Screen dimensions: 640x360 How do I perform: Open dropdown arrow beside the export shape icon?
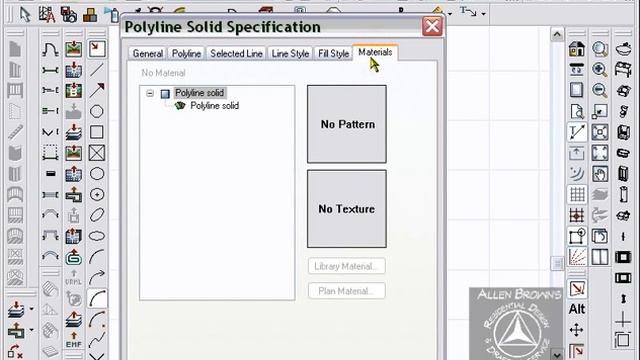coord(31,330)
